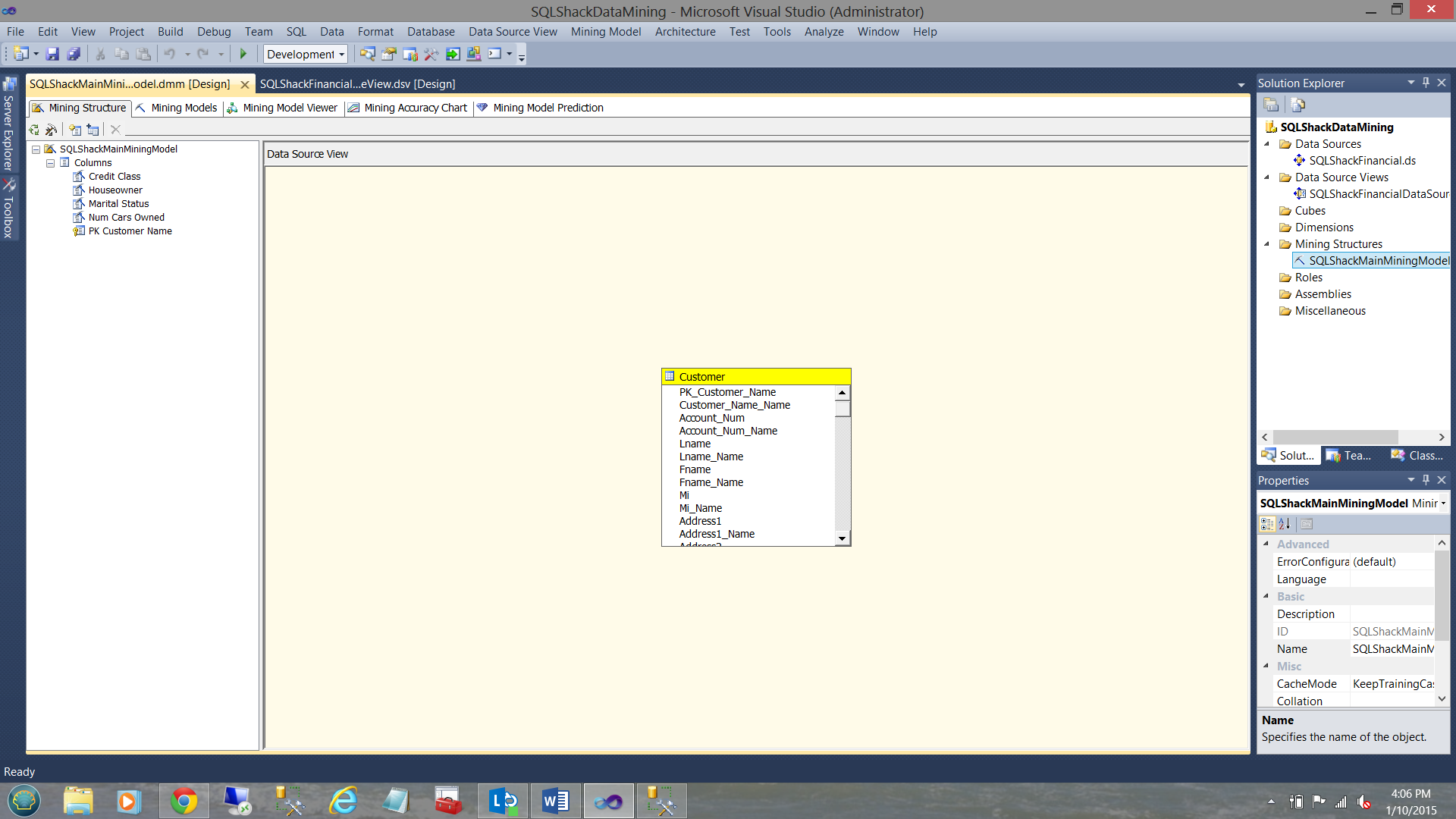Screen dimensions: 1456x819
Task: Sort properties alphabetically with the A-Z icon
Action: pyautogui.click(x=1285, y=524)
